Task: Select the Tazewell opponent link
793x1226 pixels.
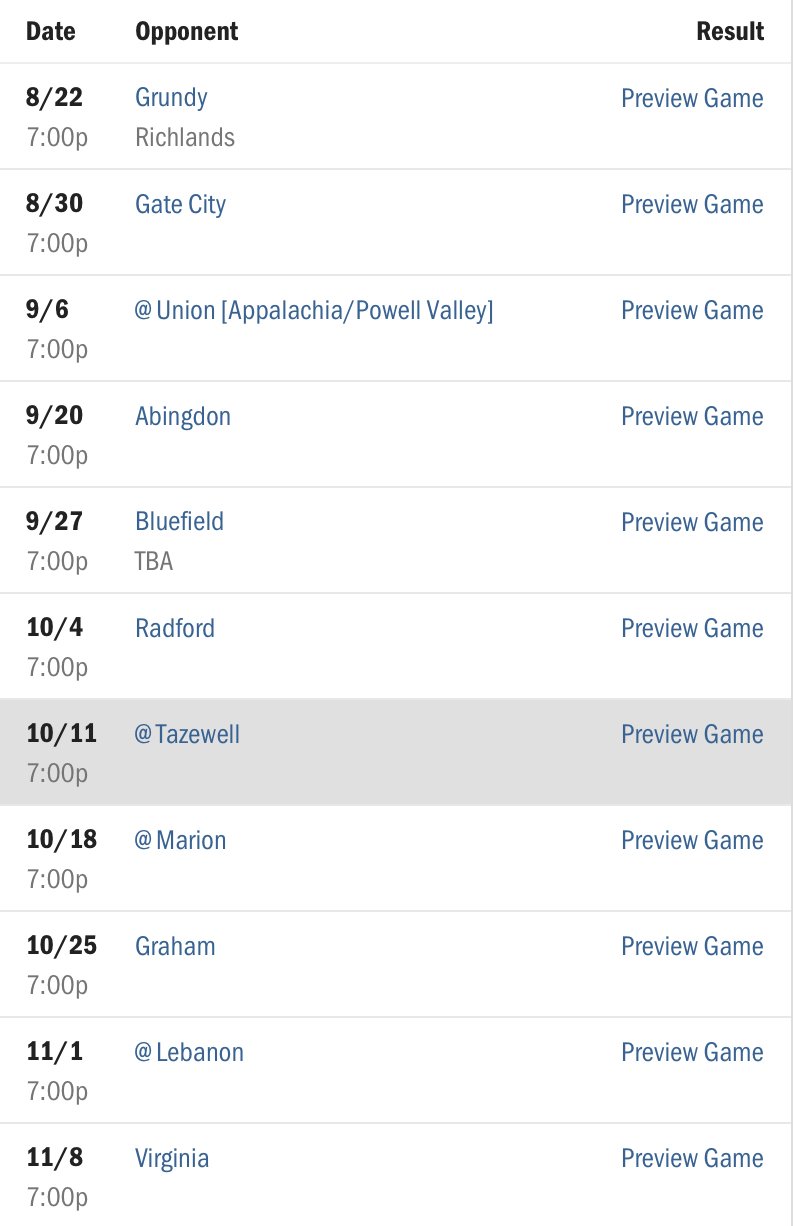Action: click(187, 734)
